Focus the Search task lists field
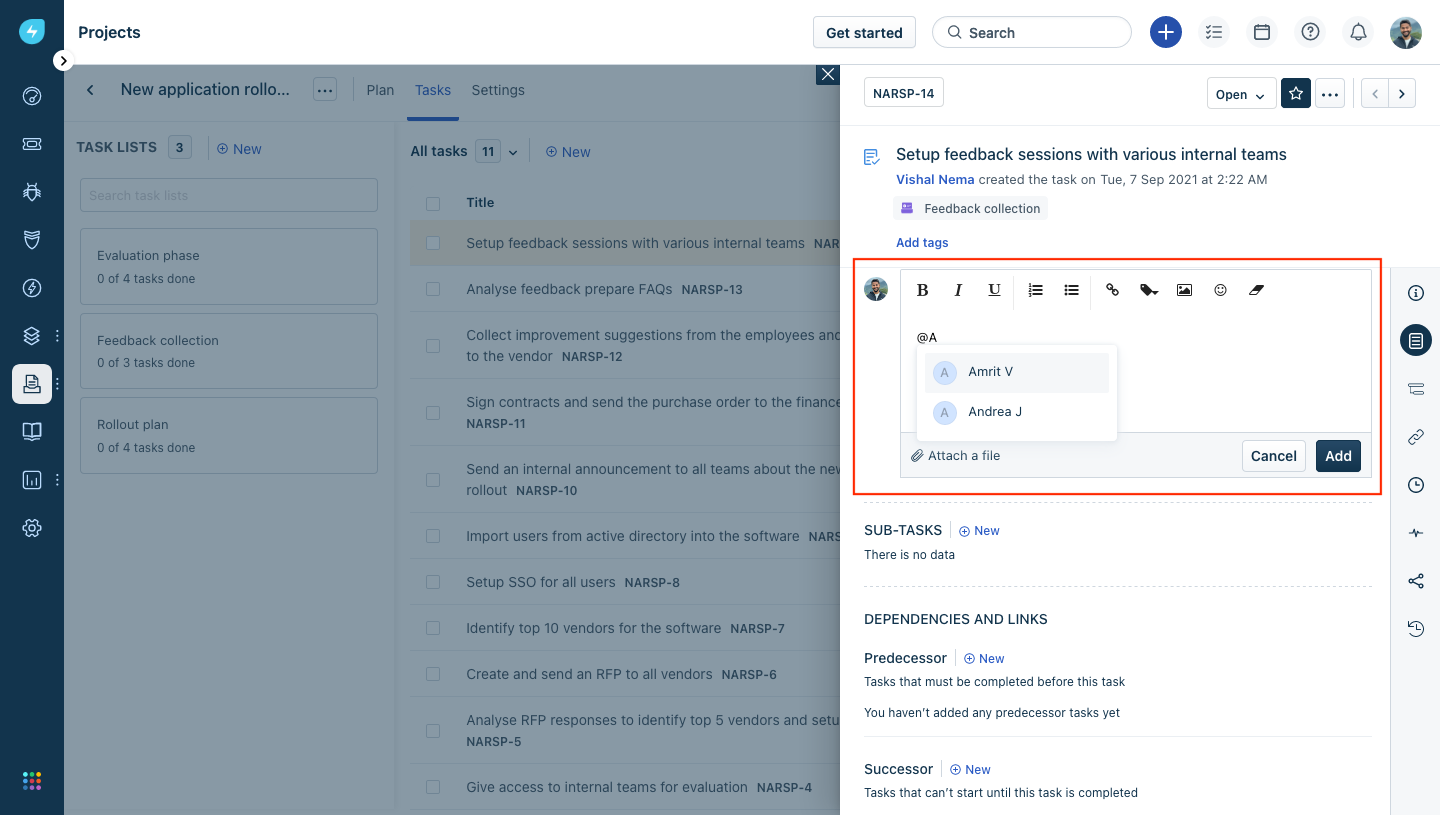This screenshot has height=815, width=1440. [x=229, y=195]
